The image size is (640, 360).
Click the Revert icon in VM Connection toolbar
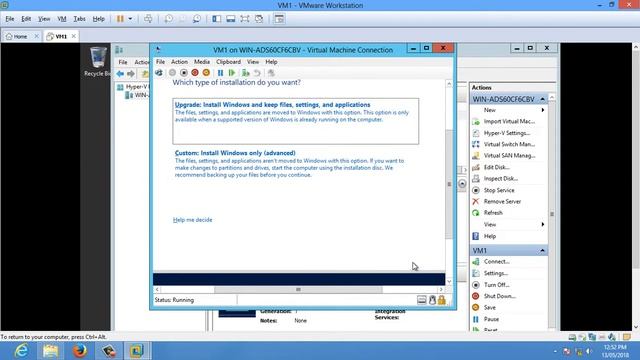257,73
